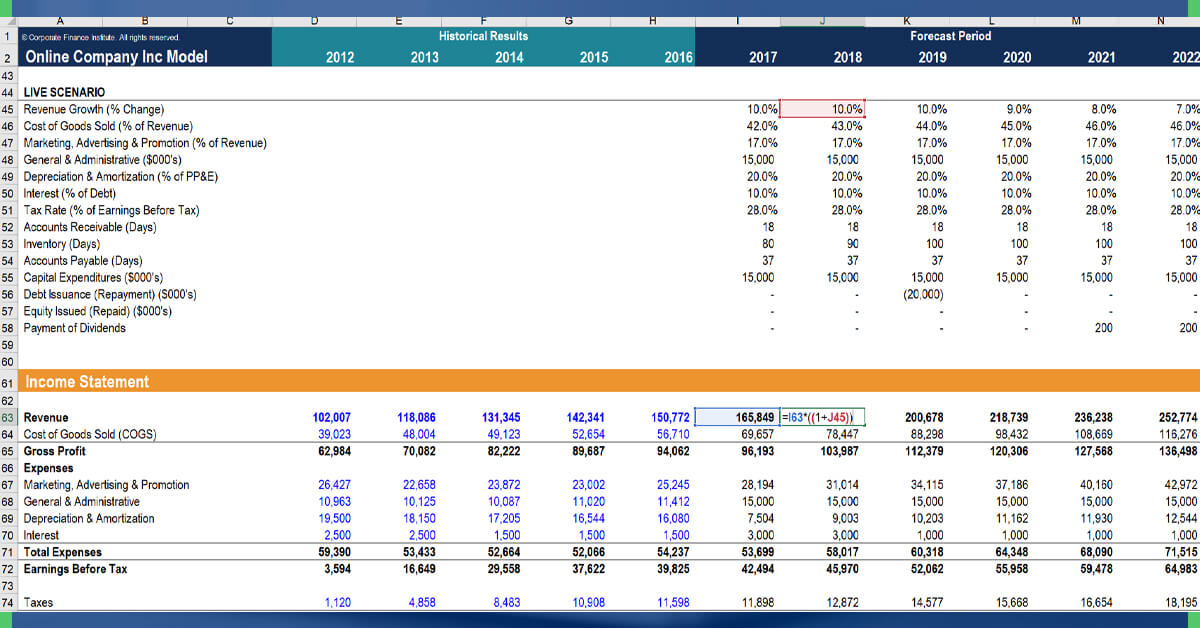Select the Equity Issued (Repaid) label
Viewport: 1200px width, 628px height.
click(98, 311)
